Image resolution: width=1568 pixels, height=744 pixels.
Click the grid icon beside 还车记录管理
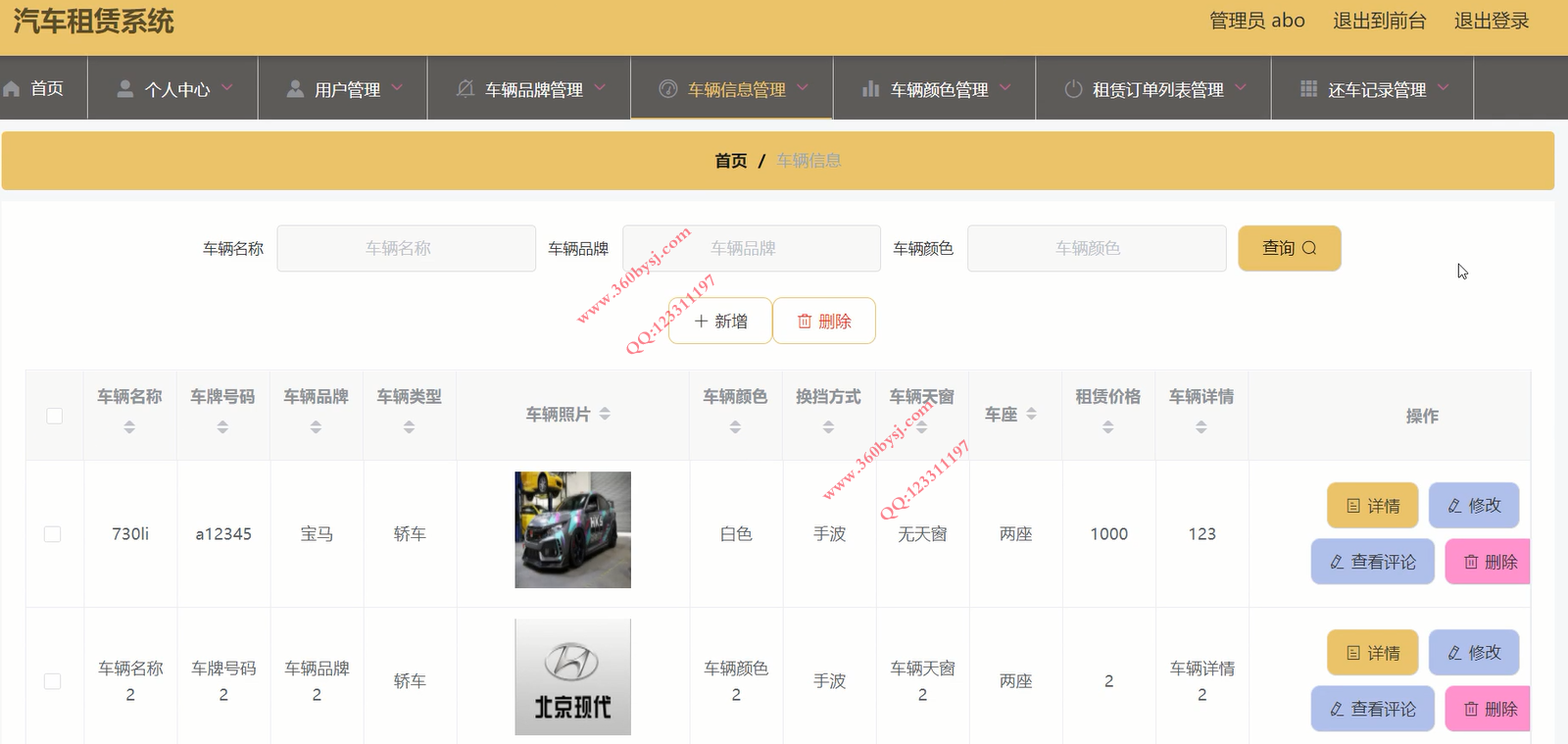[x=1308, y=89]
